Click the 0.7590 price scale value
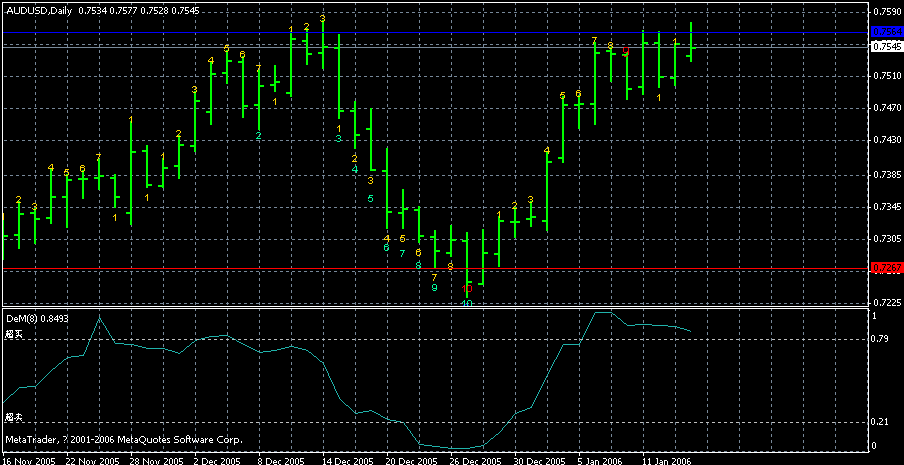The image size is (904, 465). click(x=887, y=11)
